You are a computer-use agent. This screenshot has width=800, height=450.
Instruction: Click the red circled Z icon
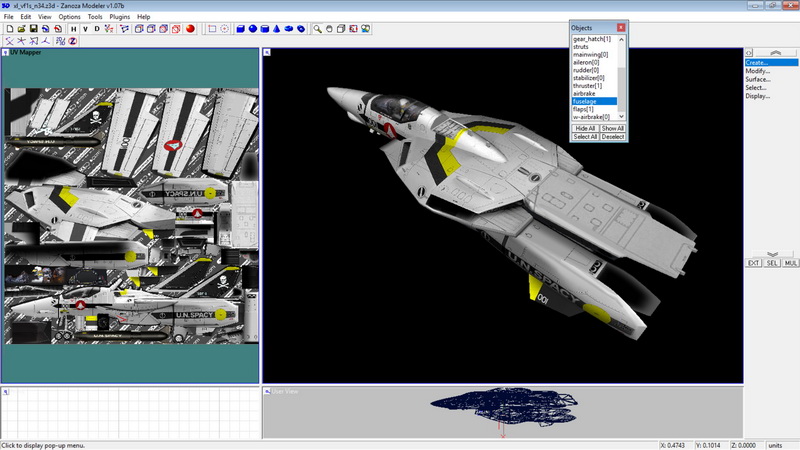pyautogui.click(x=72, y=41)
